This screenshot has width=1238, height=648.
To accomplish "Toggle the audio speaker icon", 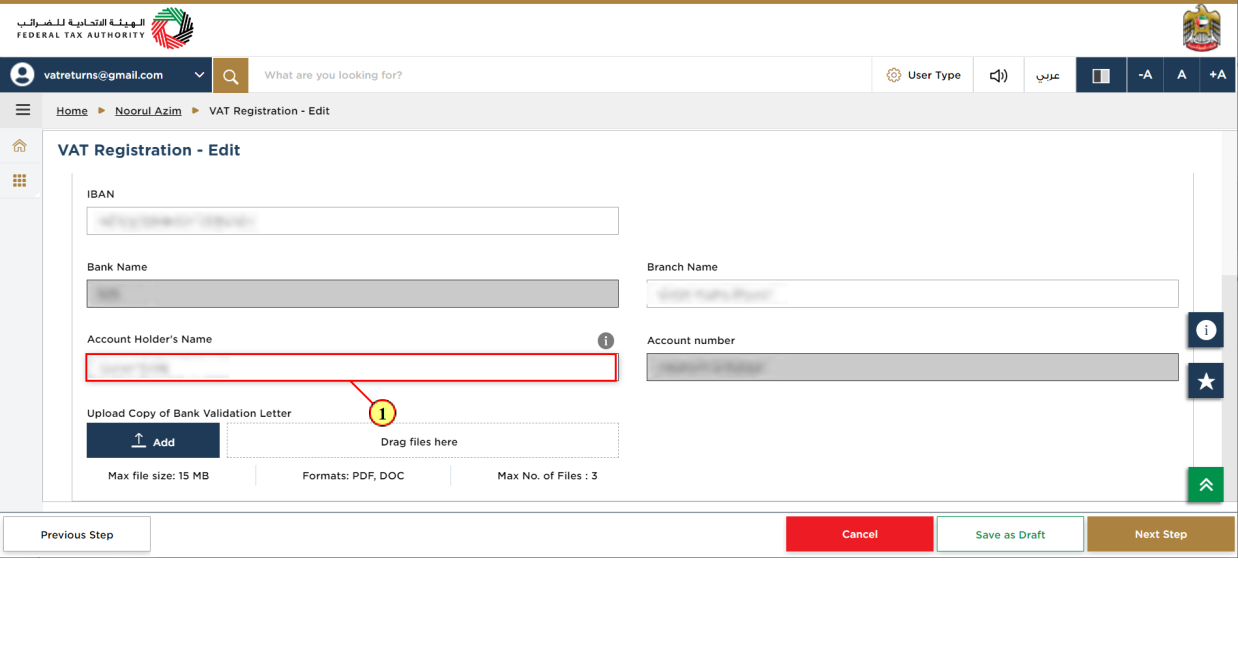I will pos(998,75).
